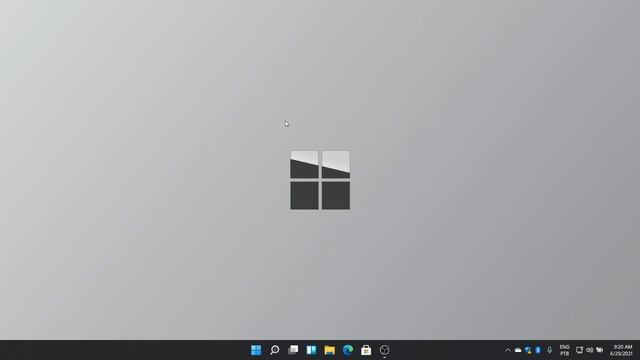The width and height of the screenshot is (640, 360).
Task: Open the volume speaker tray icon
Action: pyautogui.click(x=589, y=350)
